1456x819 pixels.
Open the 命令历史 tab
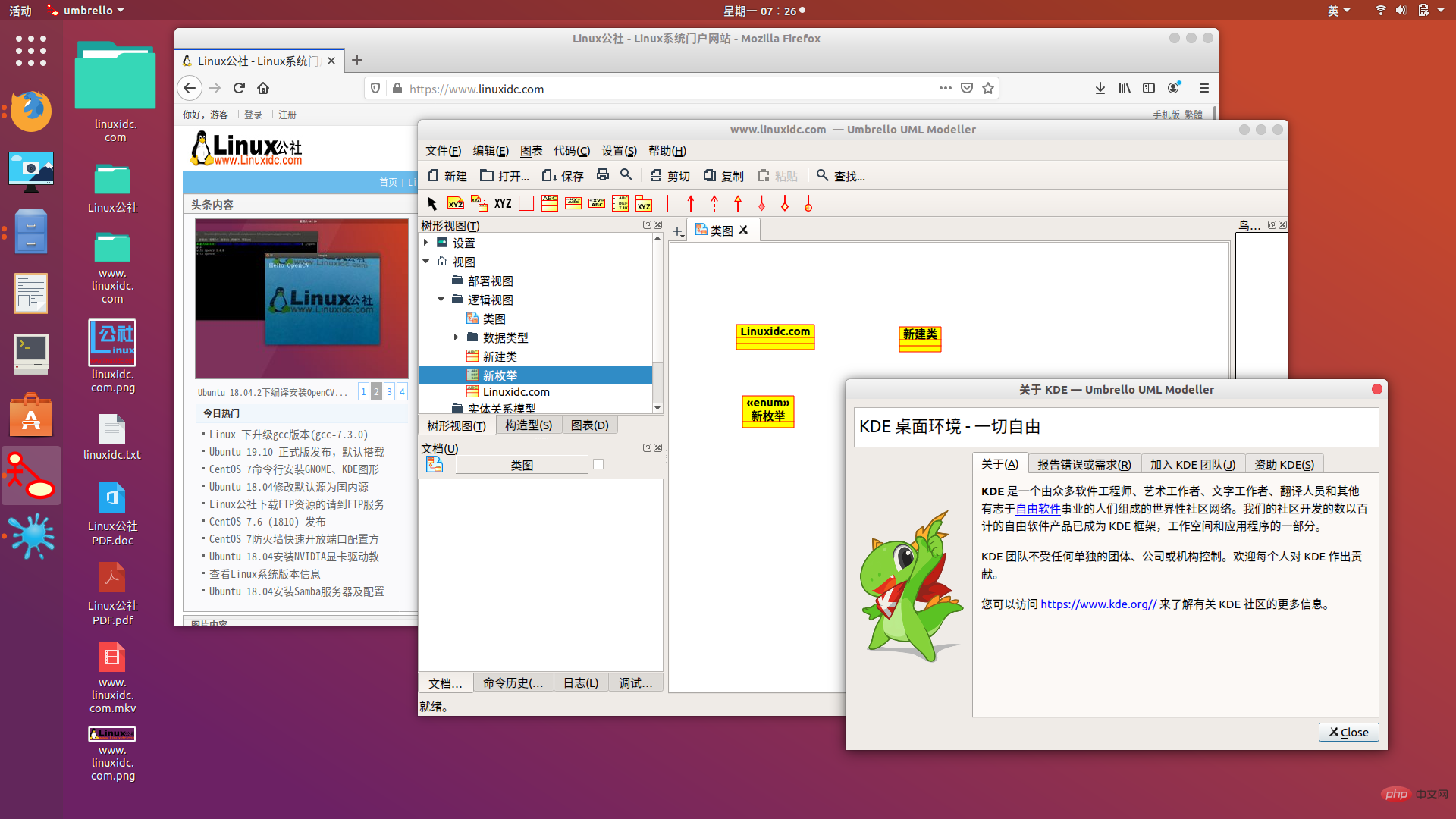(513, 683)
